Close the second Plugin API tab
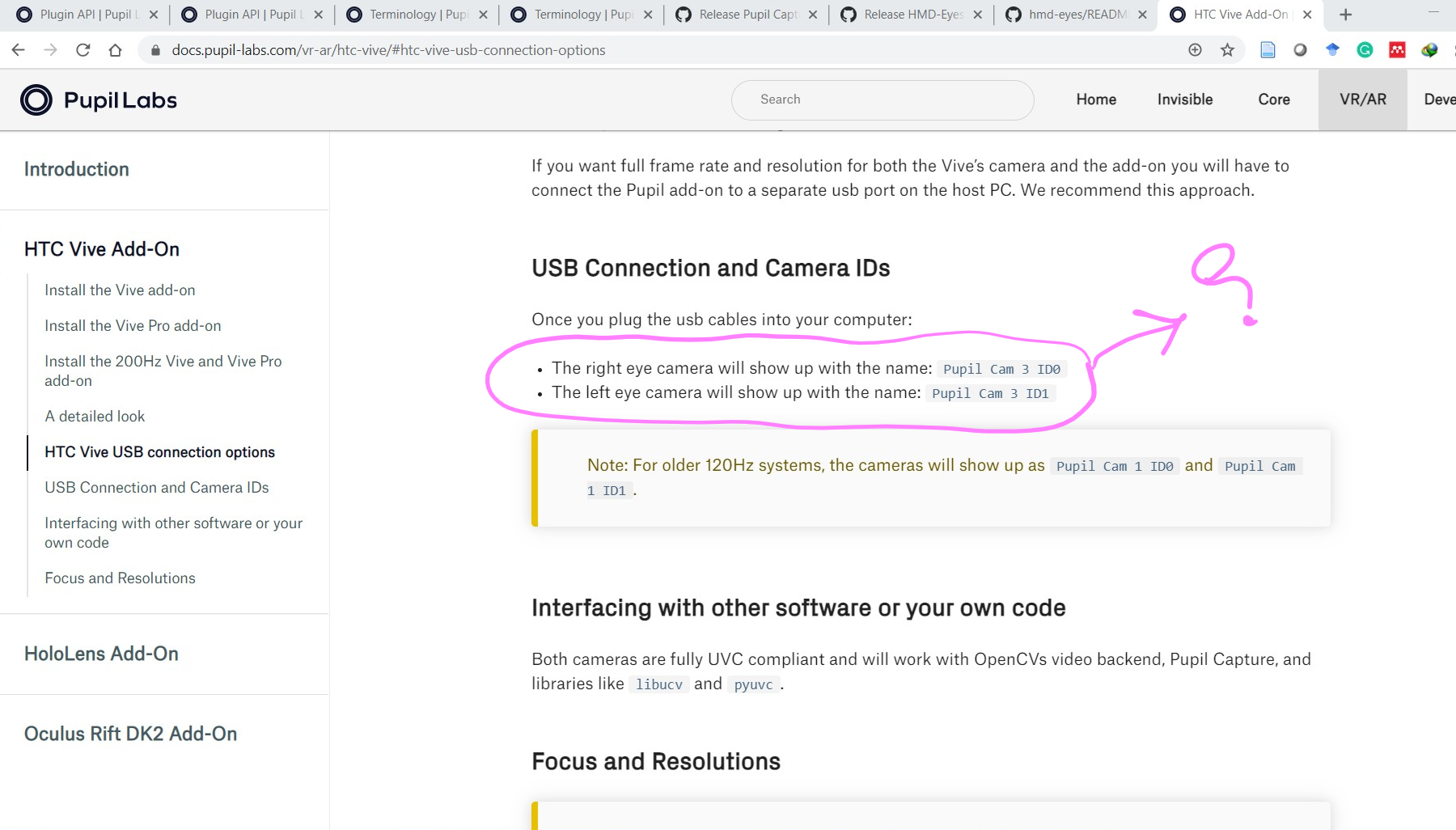Screen dimensions: 1456x830 click(318, 15)
